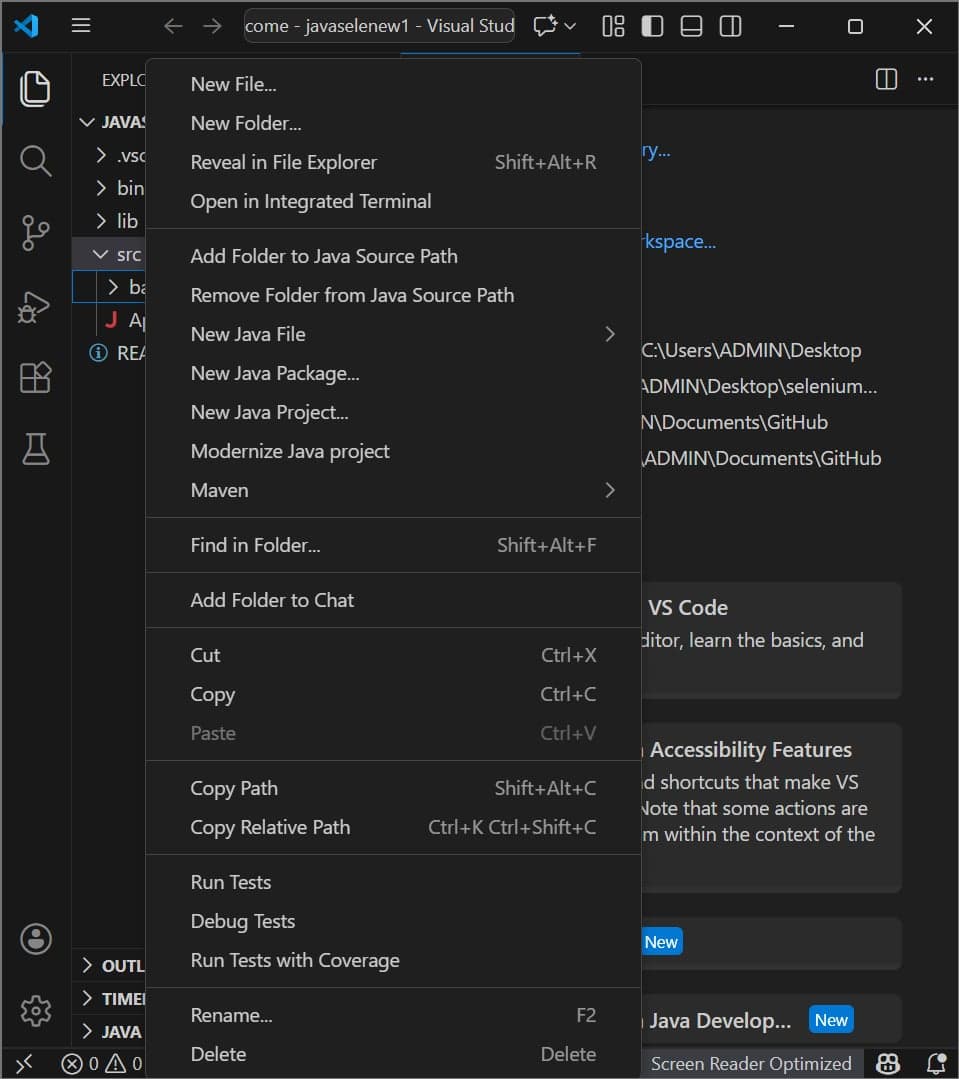Select Add Folder to Java Source Path
Image resolution: width=959 pixels, height=1079 pixels.
point(394,257)
